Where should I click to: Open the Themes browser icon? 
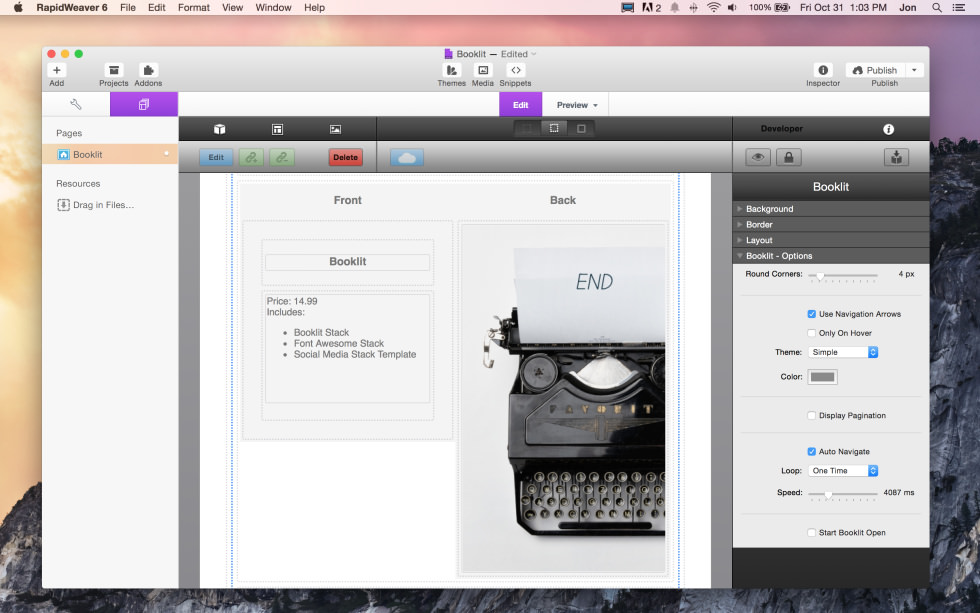click(451, 70)
